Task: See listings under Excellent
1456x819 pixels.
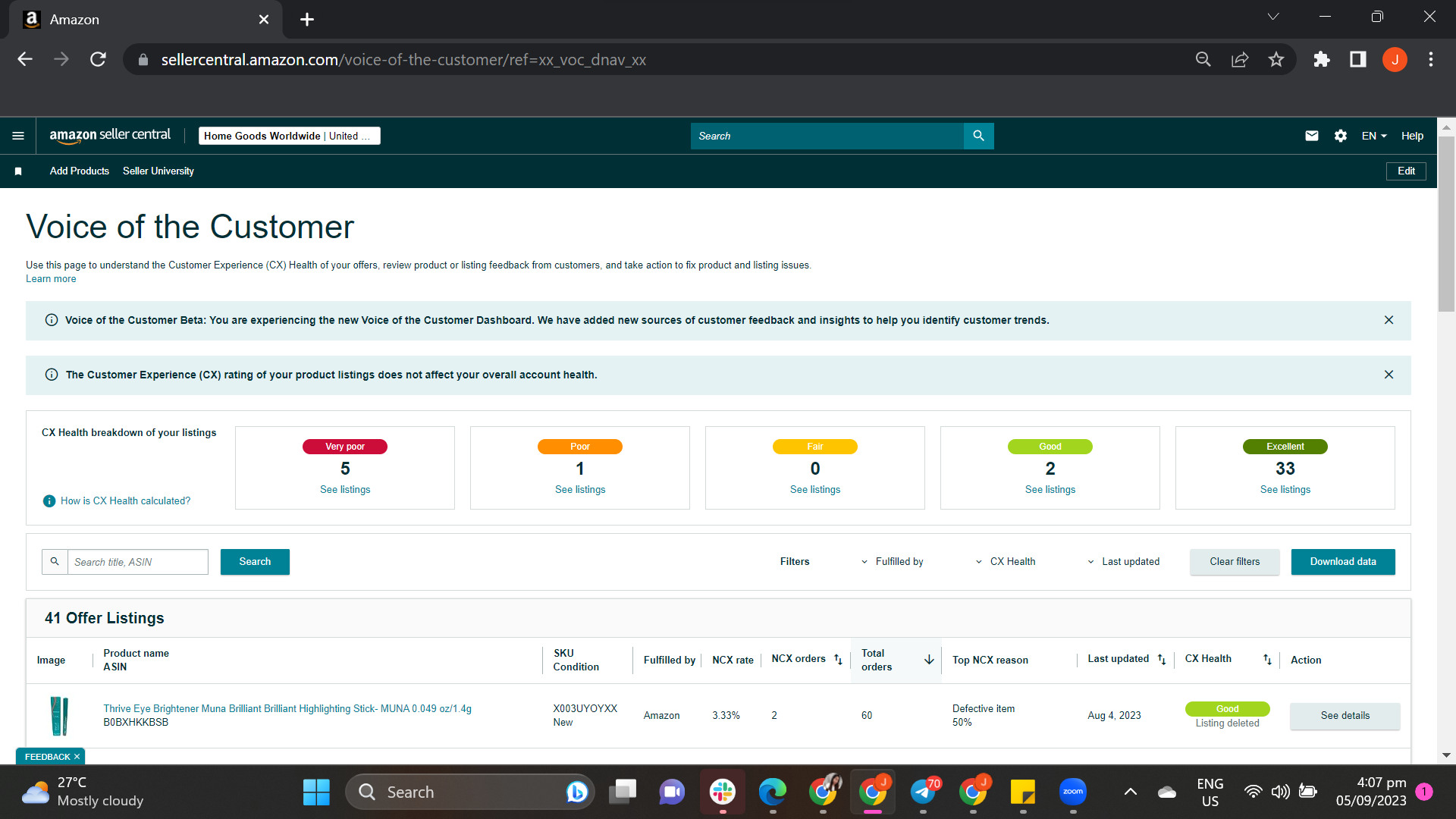Action: pos(1285,490)
